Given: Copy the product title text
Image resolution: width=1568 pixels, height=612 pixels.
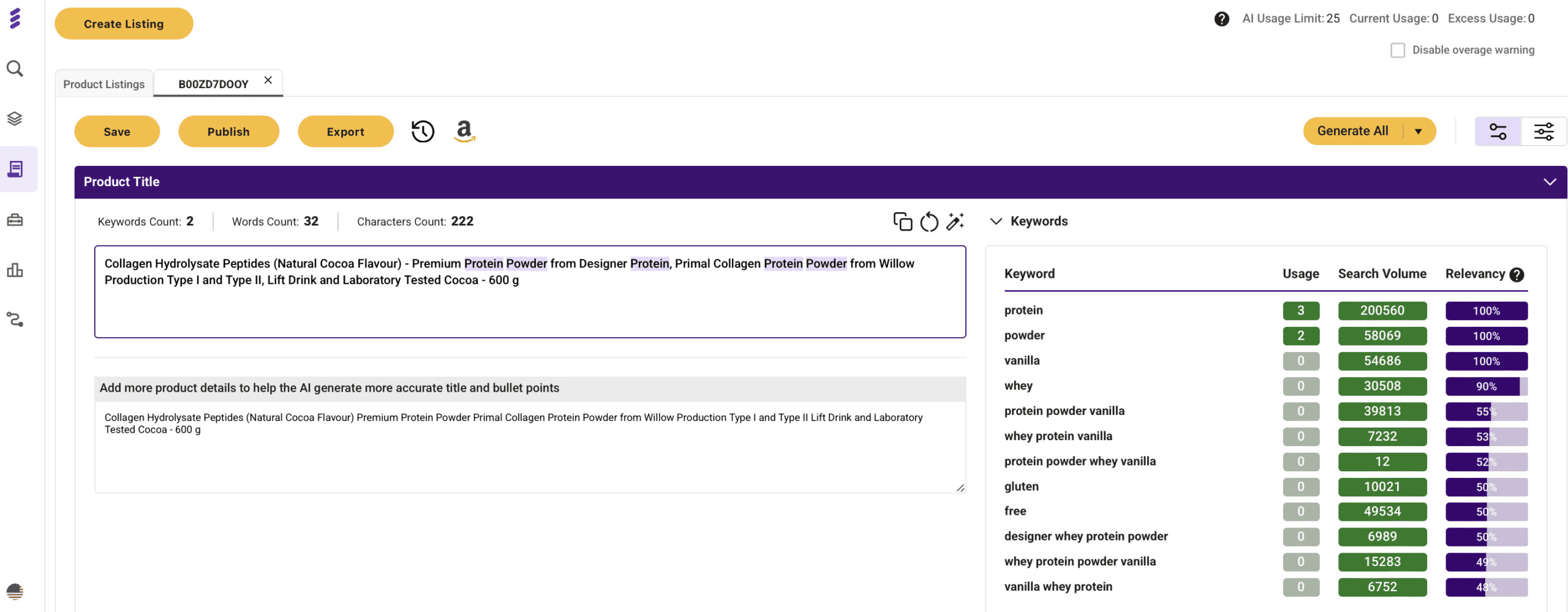Looking at the screenshot, I should [x=902, y=222].
